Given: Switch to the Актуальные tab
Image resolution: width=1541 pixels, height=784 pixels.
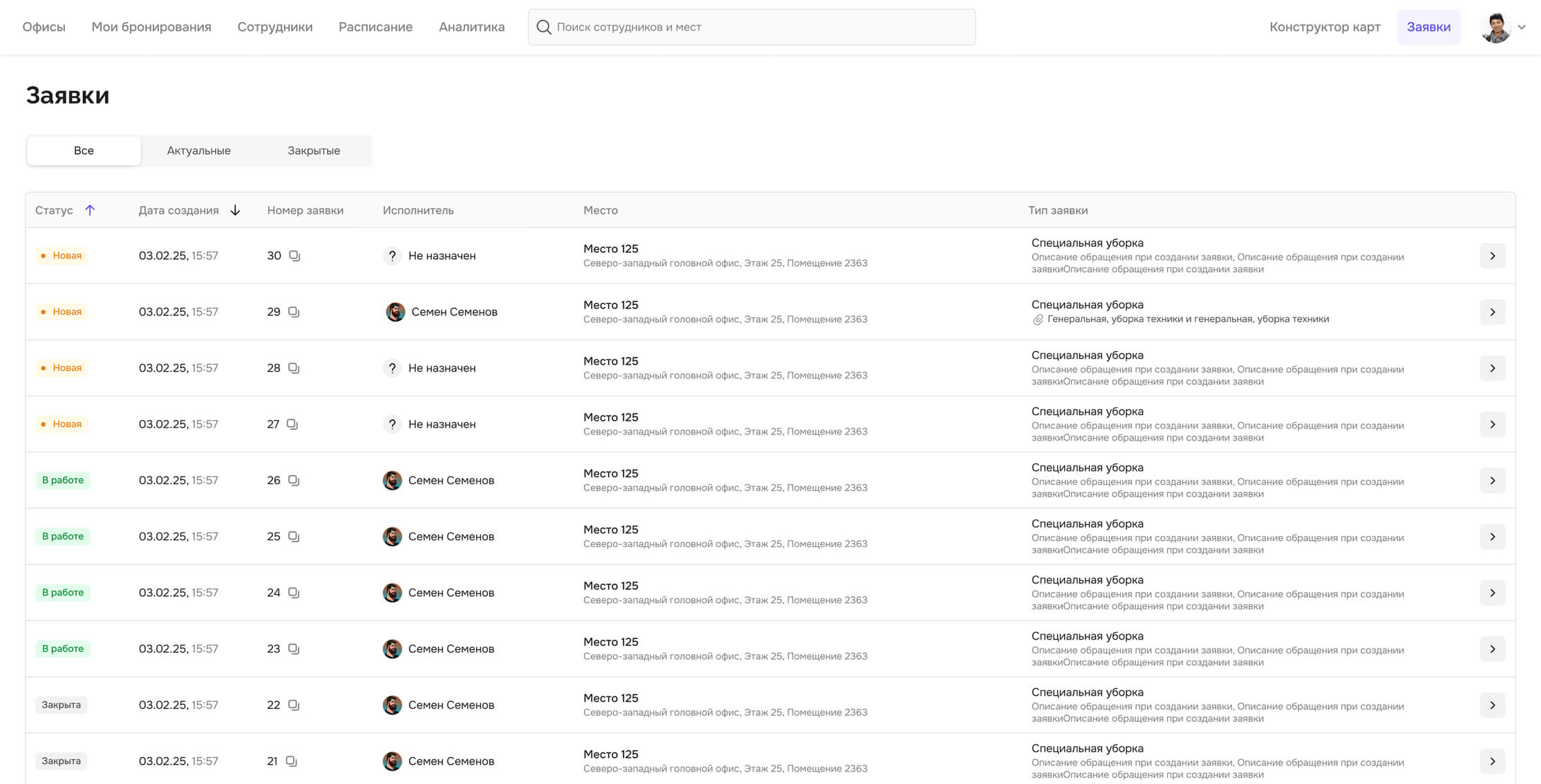Looking at the screenshot, I should pyautogui.click(x=198, y=151).
